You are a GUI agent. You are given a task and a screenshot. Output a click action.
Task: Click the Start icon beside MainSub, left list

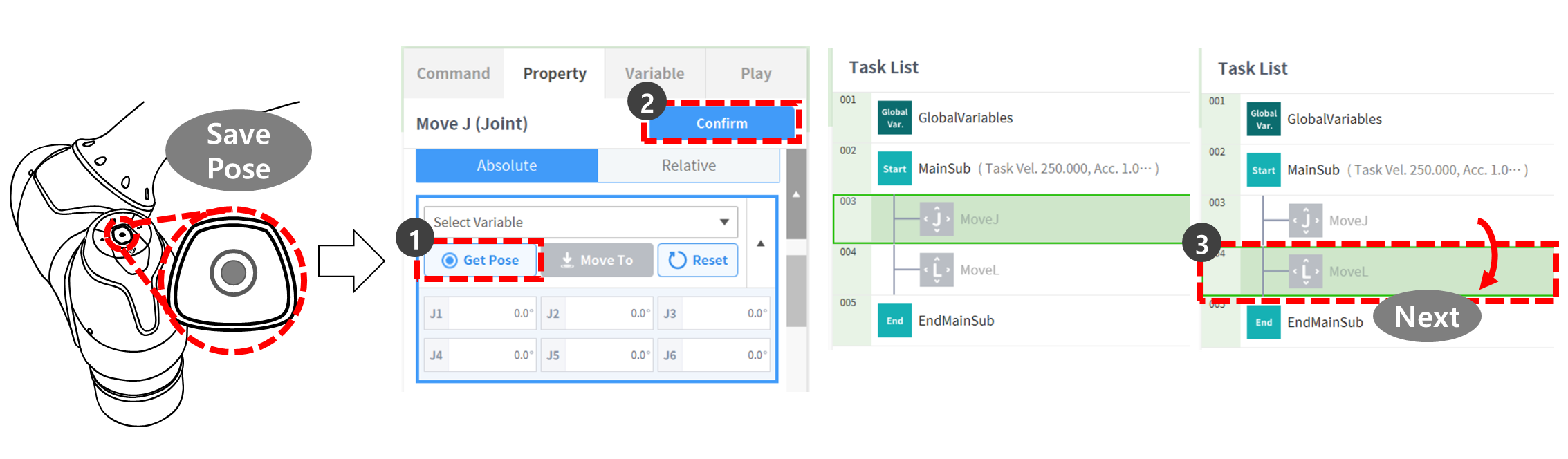(x=894, y=169)
